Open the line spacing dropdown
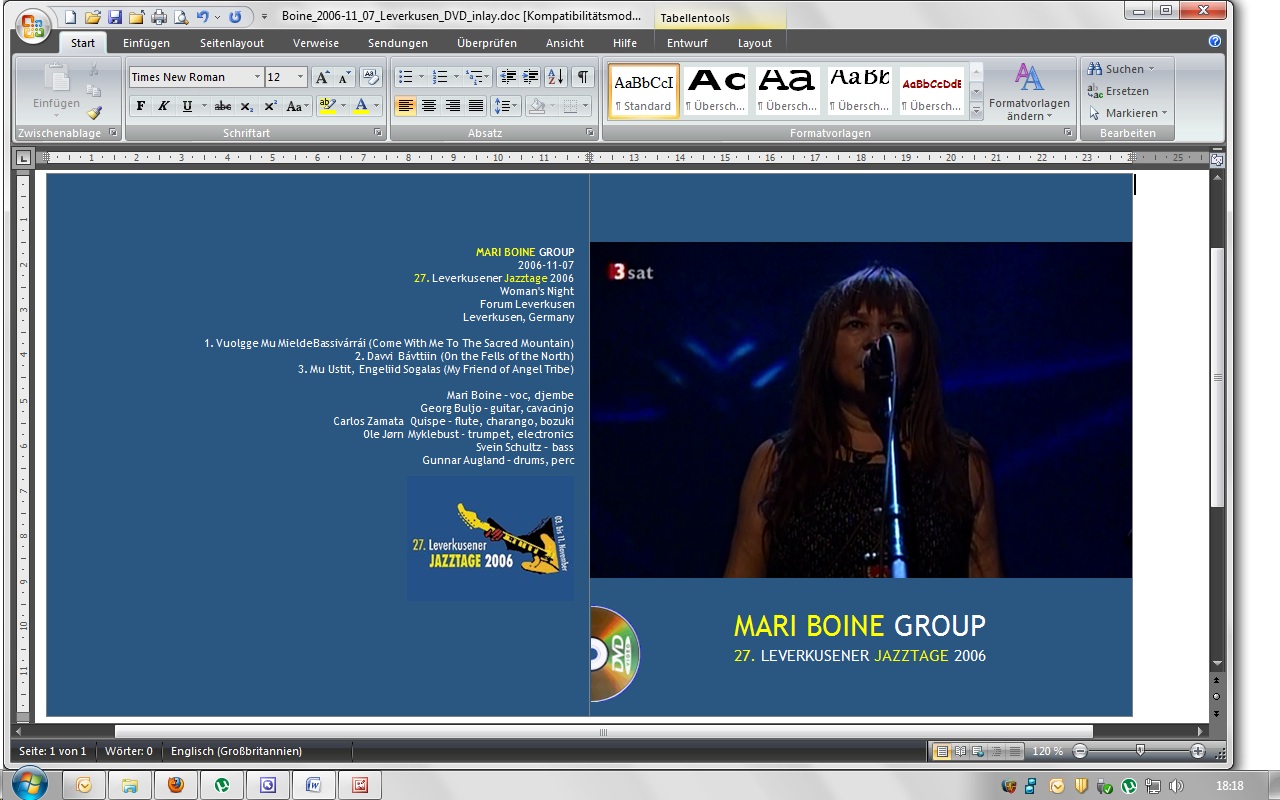Image resolution: width=1280 pixels, height=800 pixels. pos(506,106)
